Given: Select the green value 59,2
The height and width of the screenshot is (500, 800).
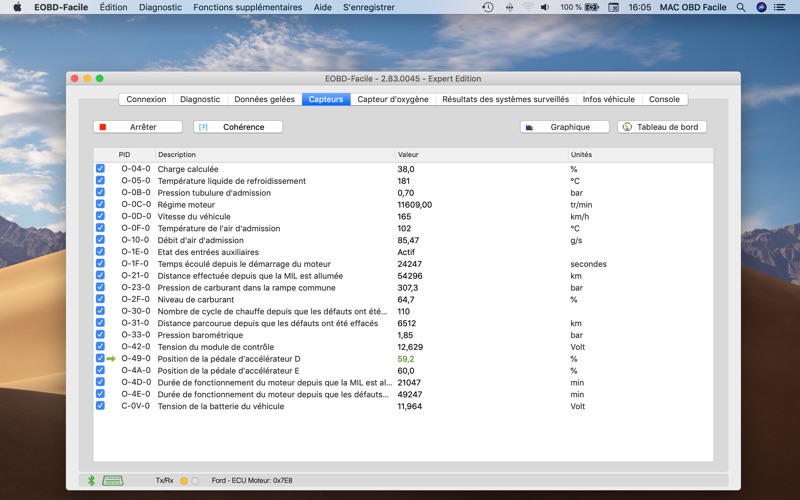Looking at the screenshot, I should point(406,359).
